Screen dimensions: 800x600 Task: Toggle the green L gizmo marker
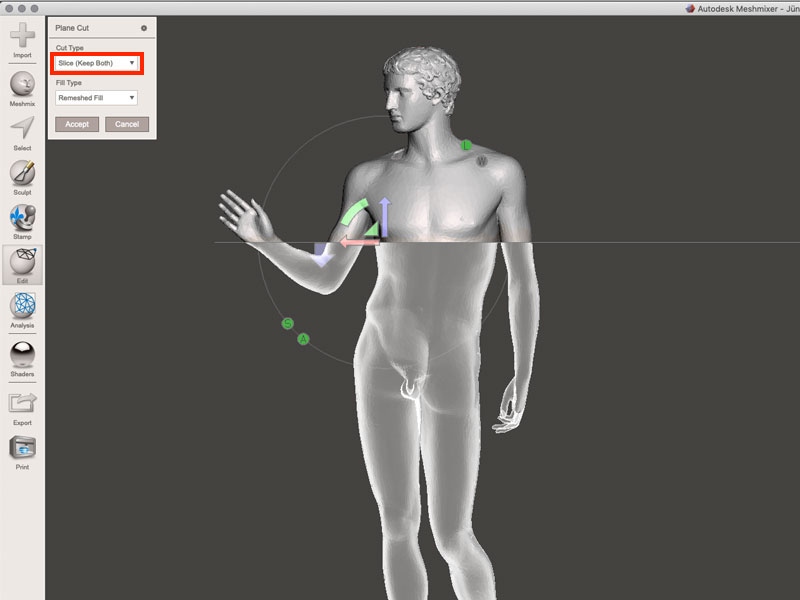coord(466,145)
